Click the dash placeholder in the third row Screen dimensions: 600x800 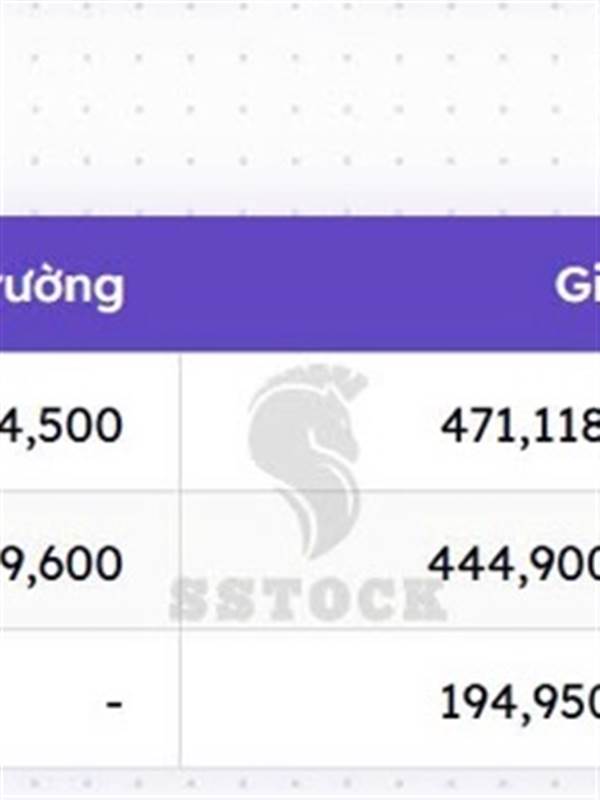pos(113,705)
